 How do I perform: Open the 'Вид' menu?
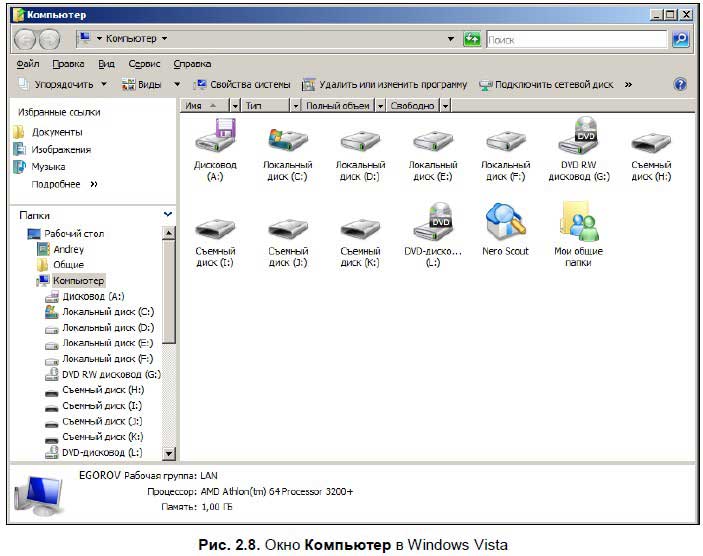(x=106, y=64)
